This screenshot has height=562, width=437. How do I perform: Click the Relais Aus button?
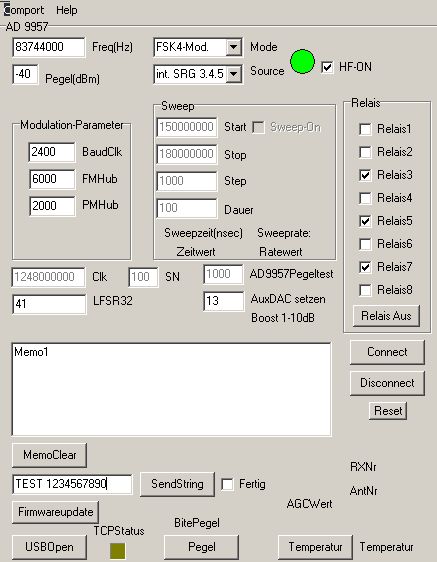pos(386,316)
